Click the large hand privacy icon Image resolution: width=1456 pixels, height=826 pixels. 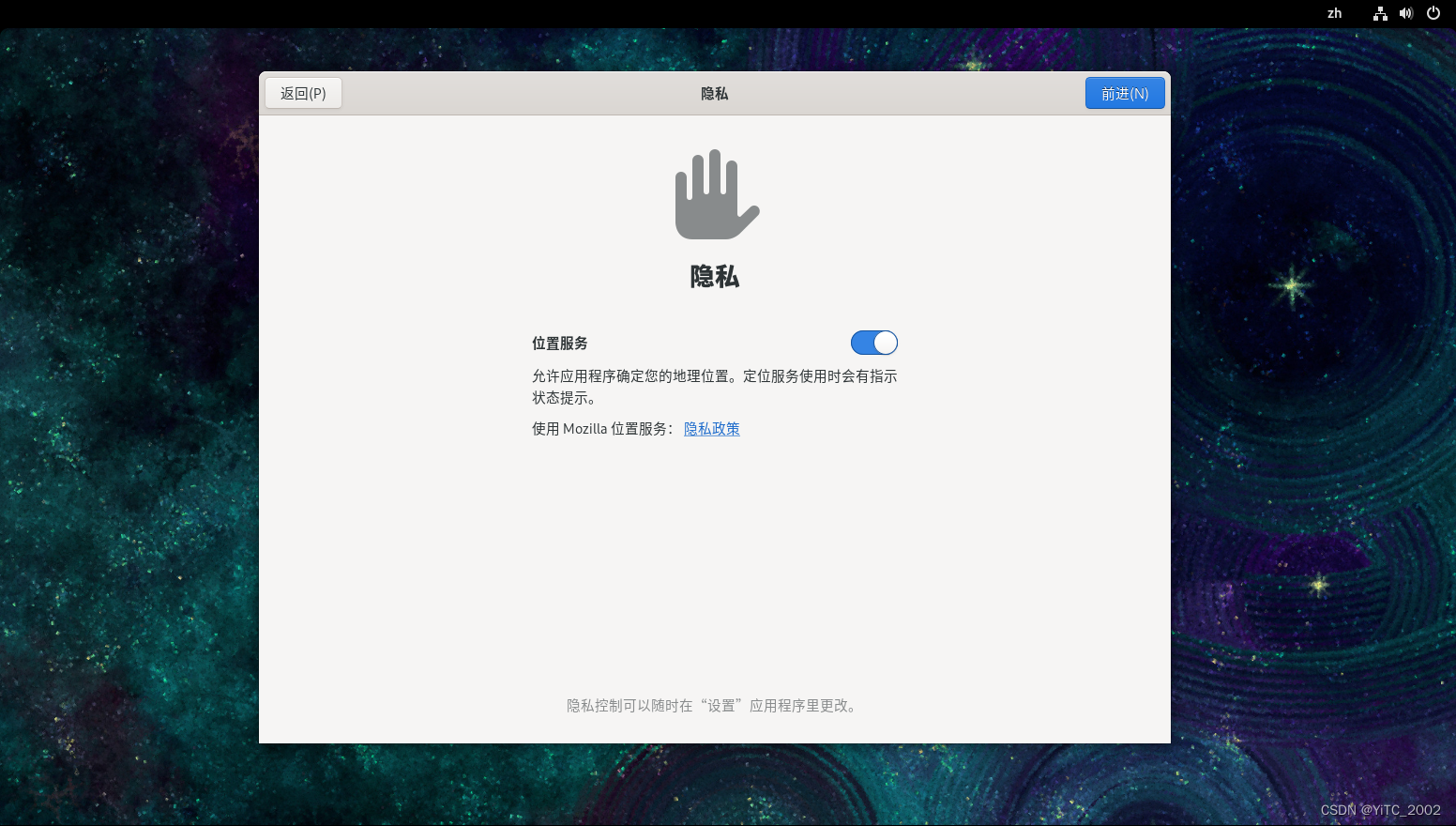[717, 194]
